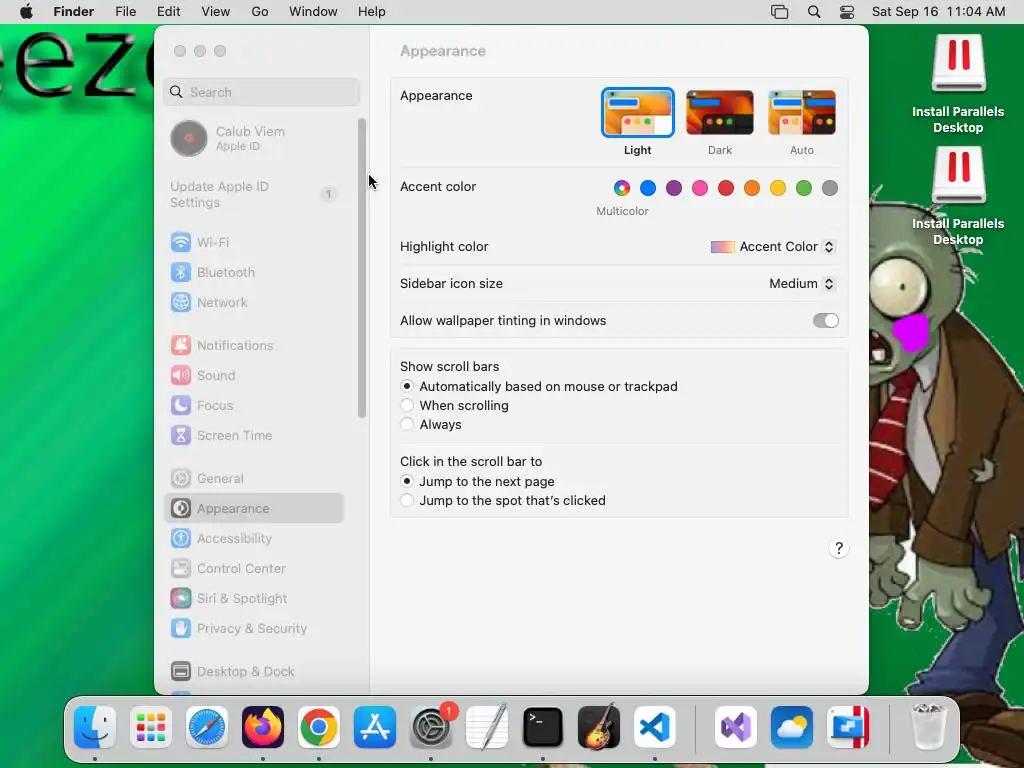The height and width of the screenshot is (768, 1024).
Task: Select the yellow accent color
Action: (x=778, y=188)
